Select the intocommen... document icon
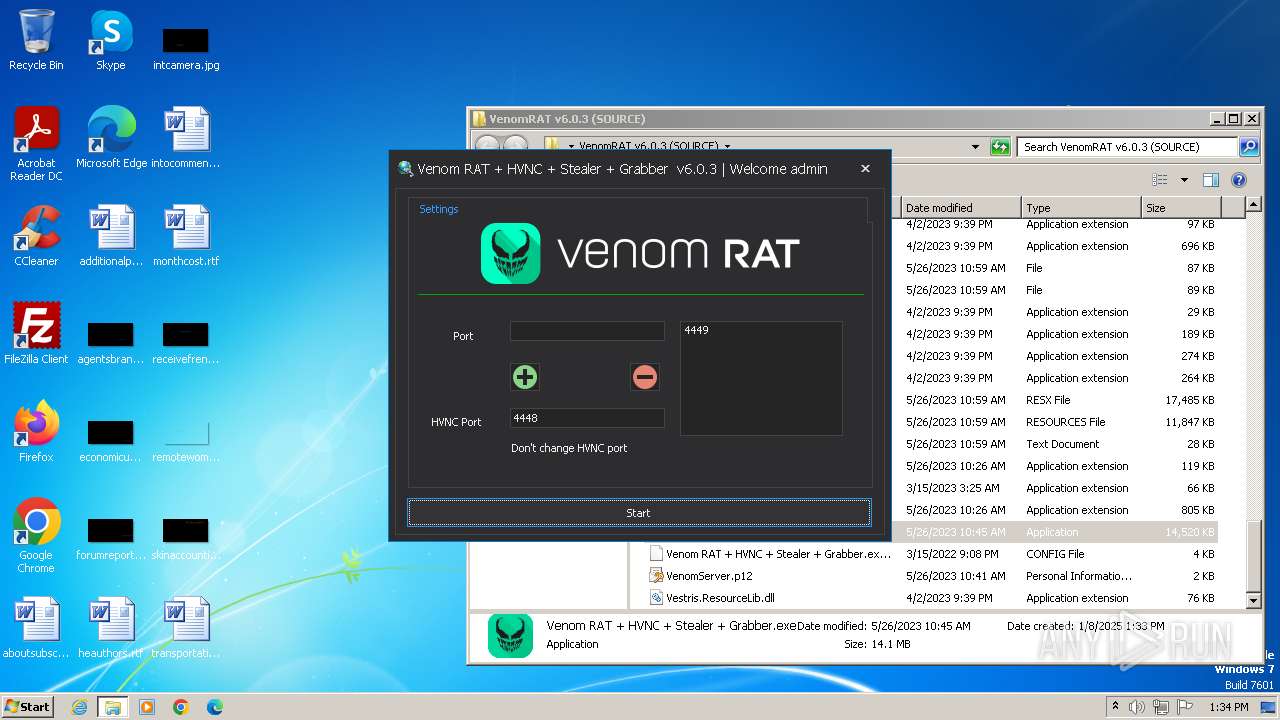Screen dimensions: 1280x720 (x=186, y=138)
